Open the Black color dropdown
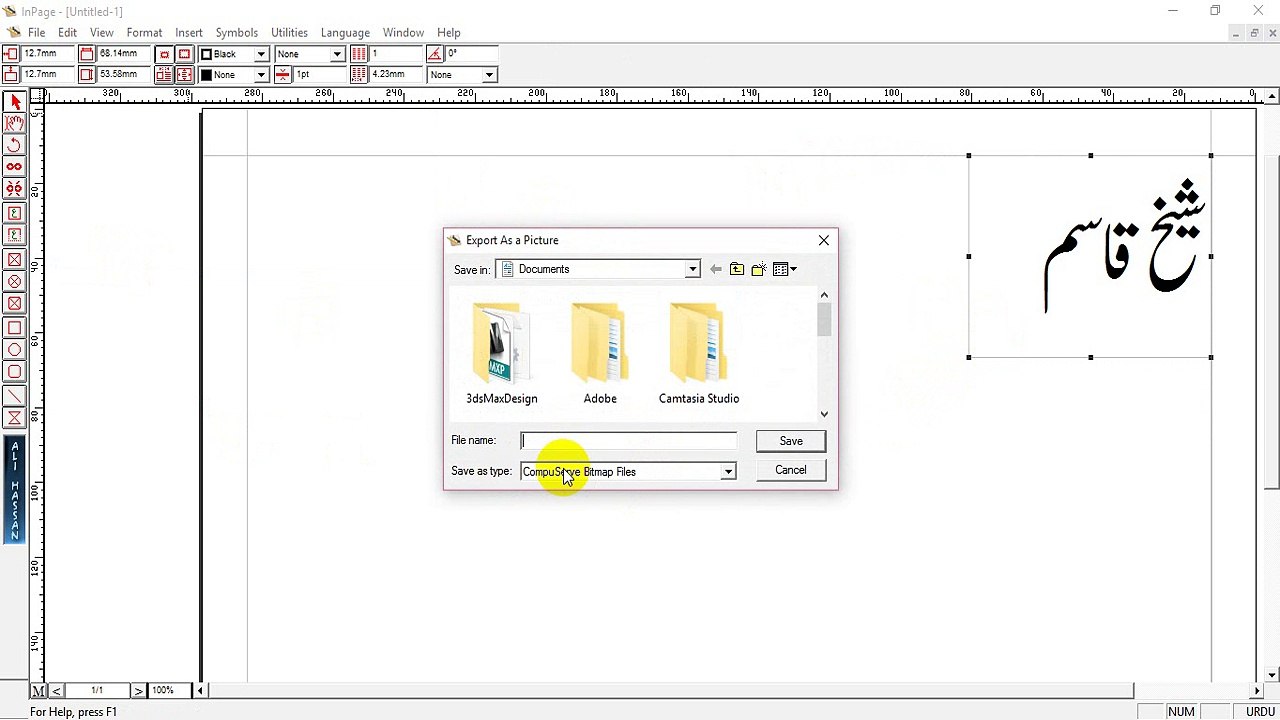 261,54
